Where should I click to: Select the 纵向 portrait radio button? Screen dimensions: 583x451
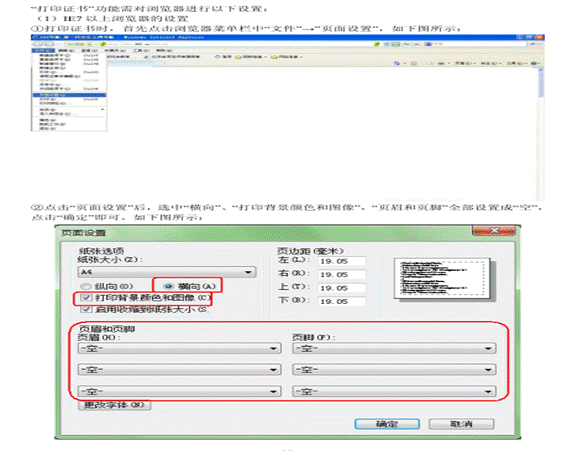[x=86, y=286]
